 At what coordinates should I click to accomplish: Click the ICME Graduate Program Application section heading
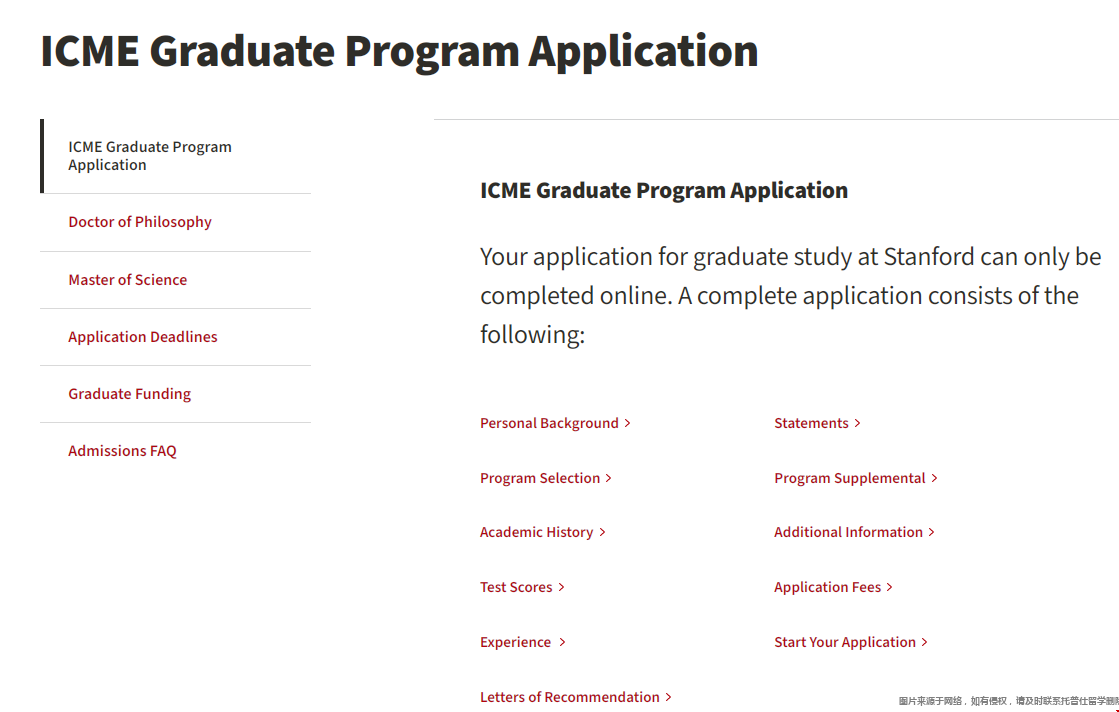tap(664, 190)
